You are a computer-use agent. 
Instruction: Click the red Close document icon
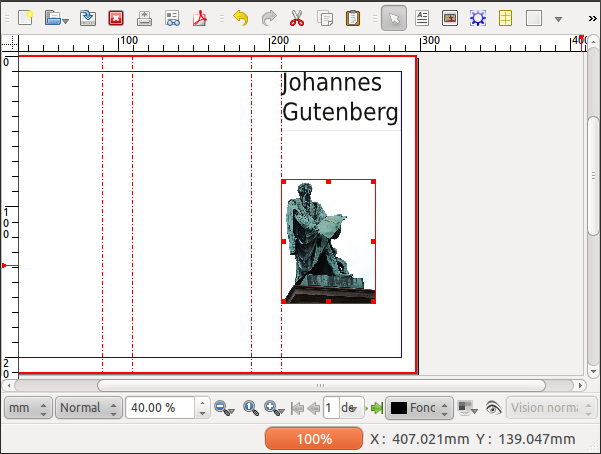[116, 17]
